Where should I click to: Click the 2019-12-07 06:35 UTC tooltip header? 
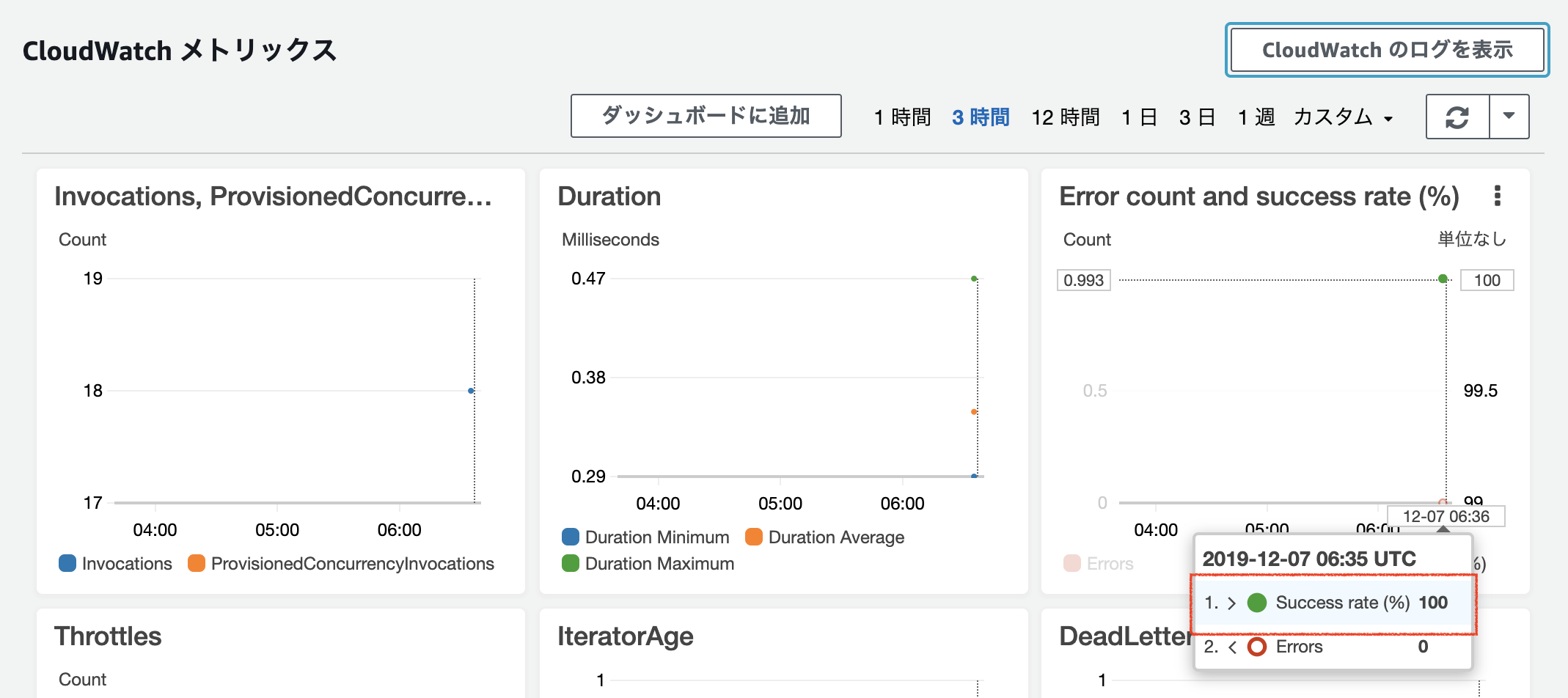1309,559
